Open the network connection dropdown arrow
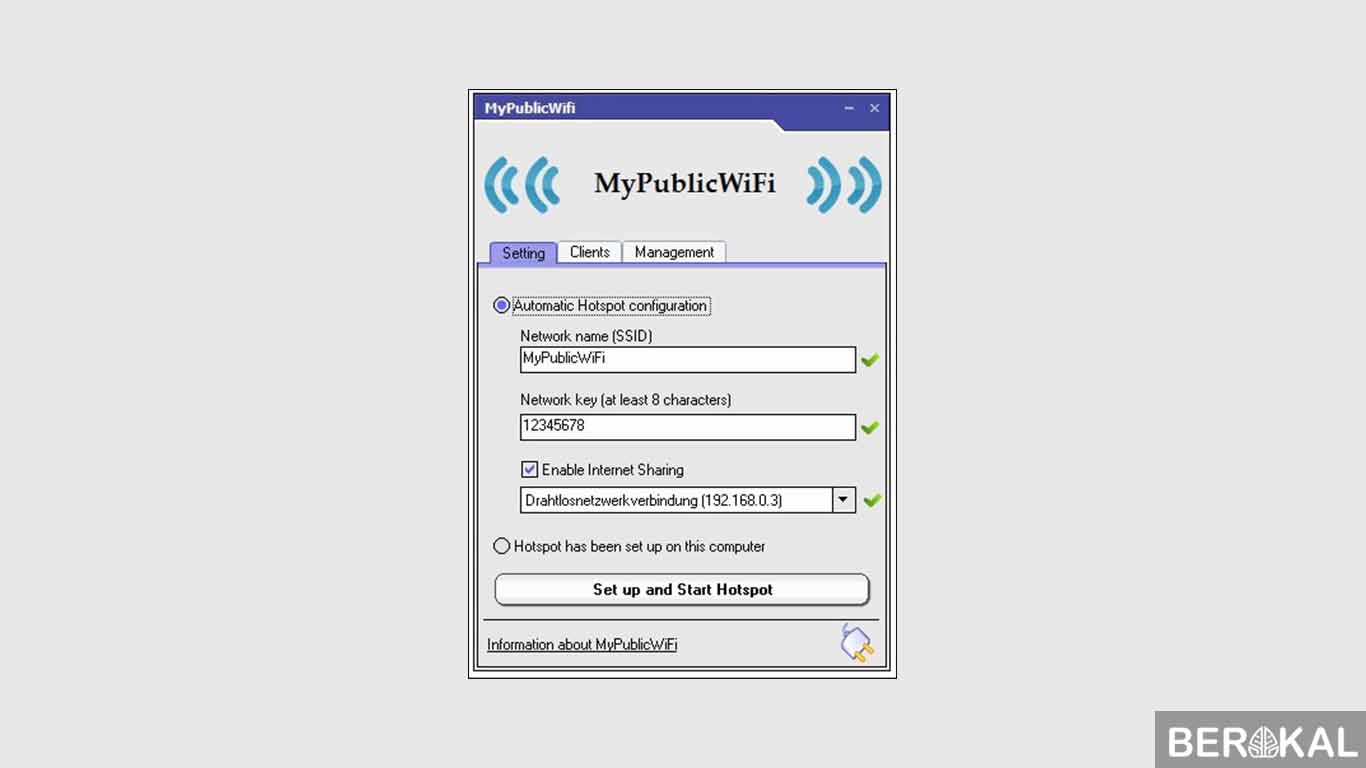 click(x=844, y=500)
